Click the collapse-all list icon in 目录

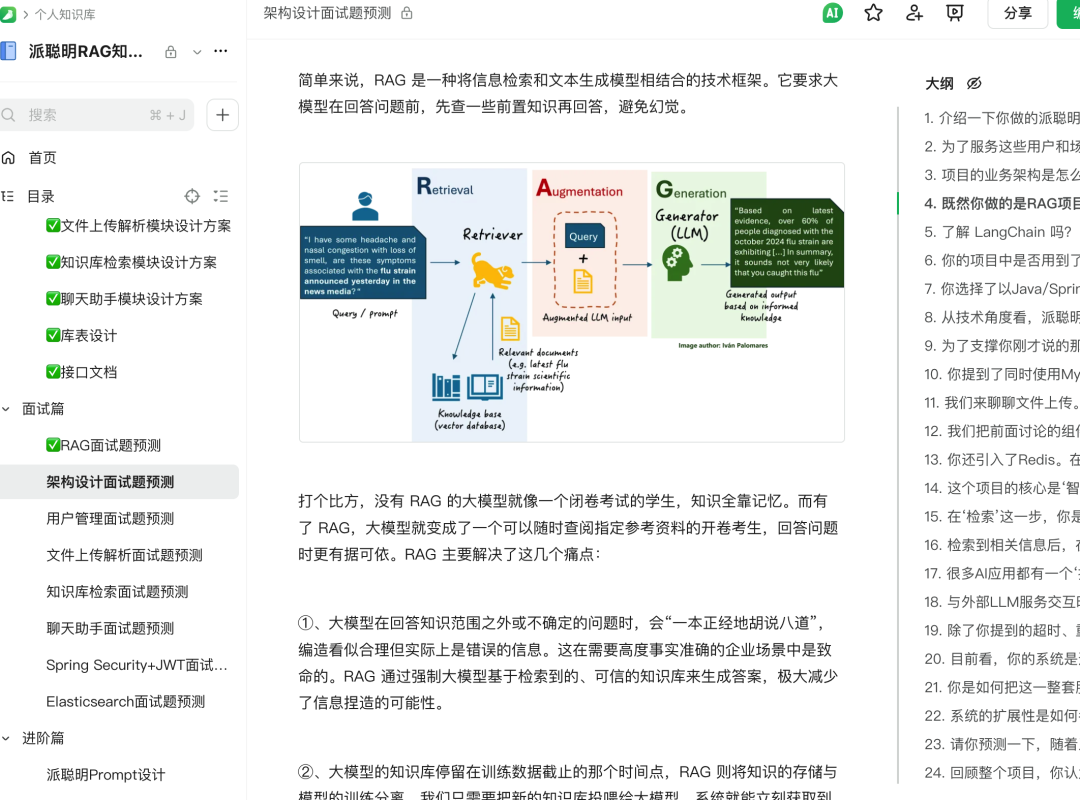click(x=221, y=196)
